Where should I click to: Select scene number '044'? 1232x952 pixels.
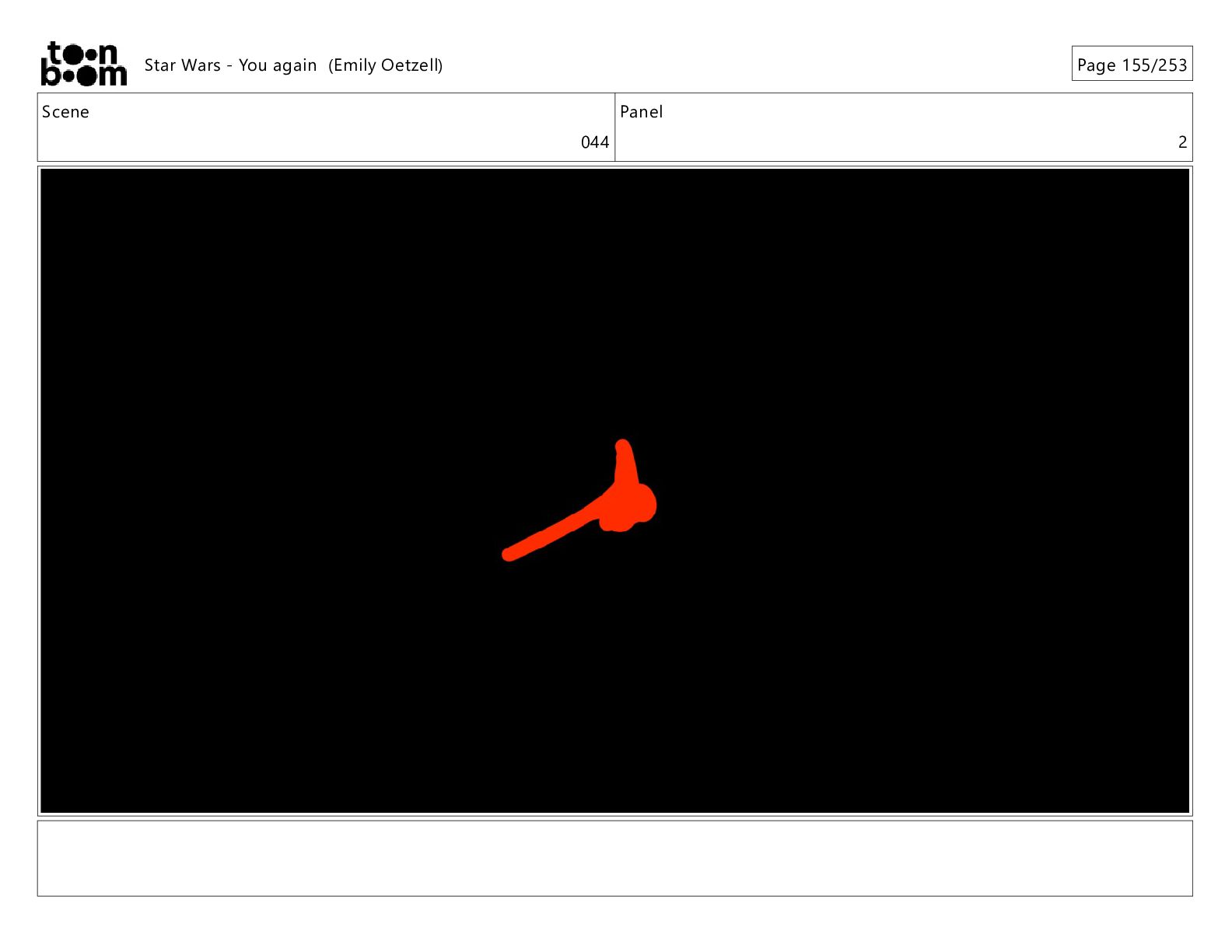595,142
